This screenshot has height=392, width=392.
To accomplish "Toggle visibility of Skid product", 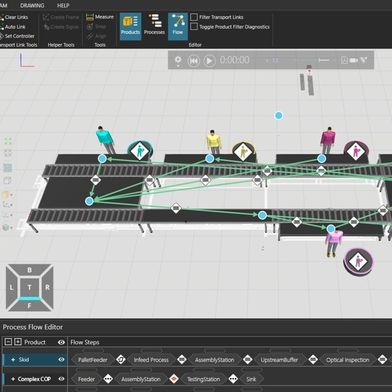I will click(x=61, y=360).
